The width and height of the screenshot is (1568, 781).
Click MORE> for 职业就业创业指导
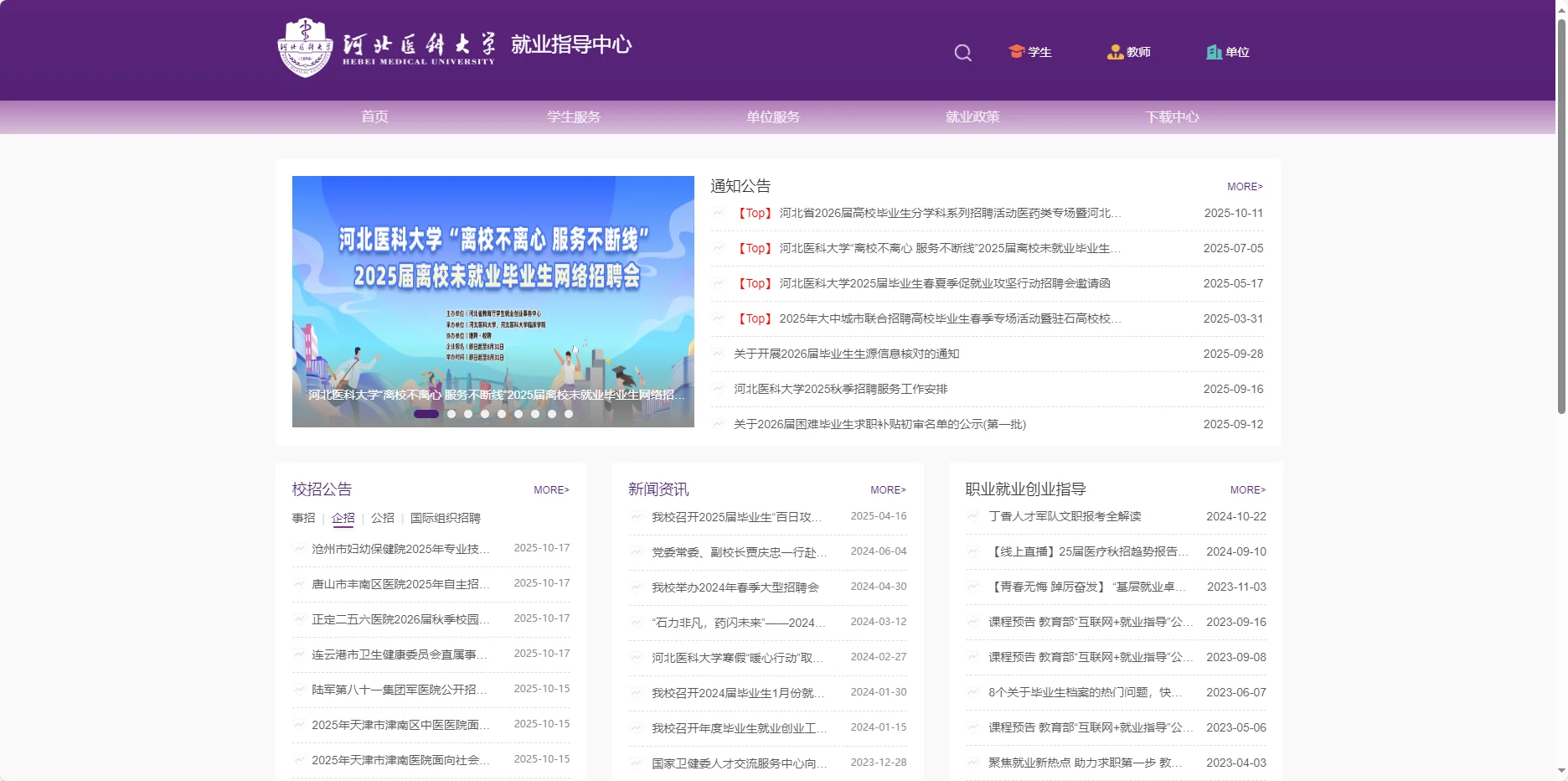[x=1248, y=490]
